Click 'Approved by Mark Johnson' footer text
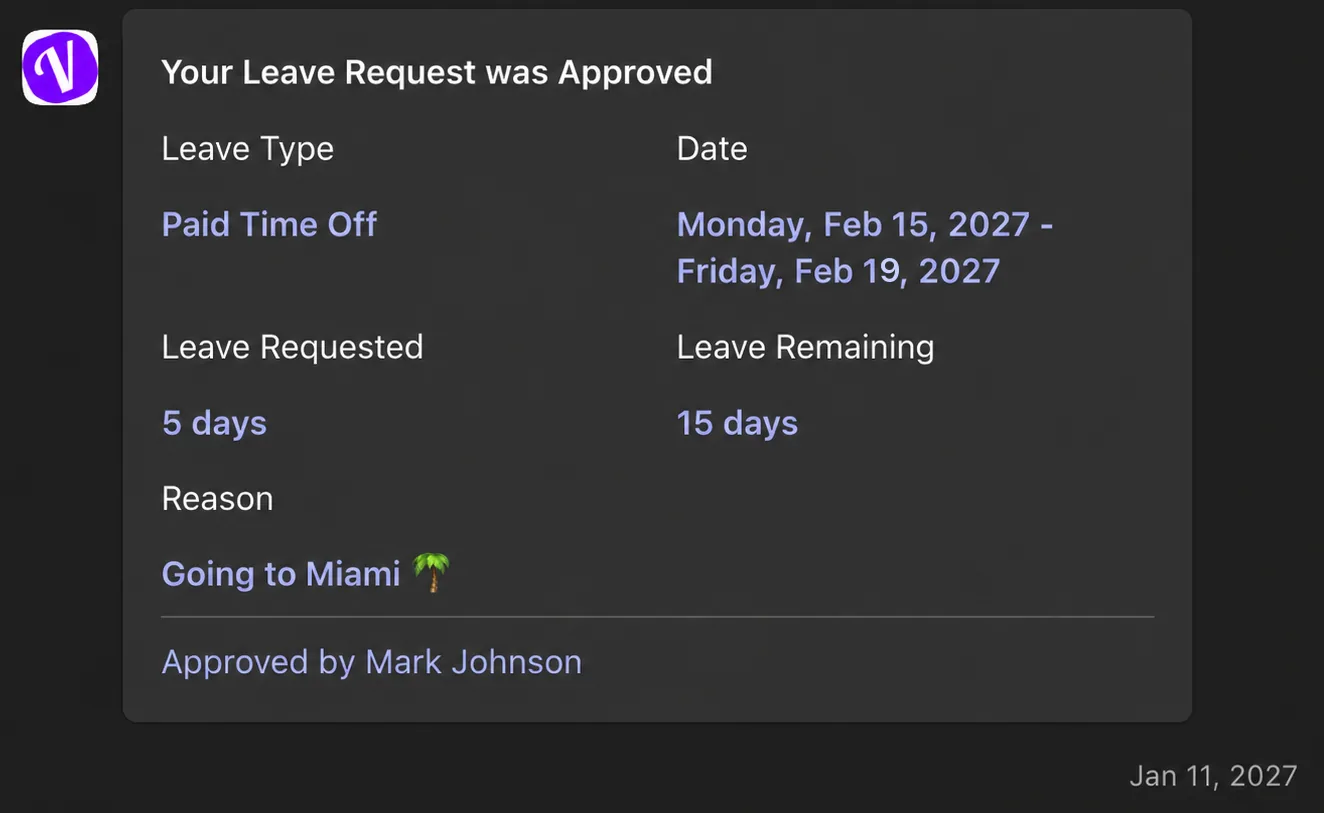 371,662
